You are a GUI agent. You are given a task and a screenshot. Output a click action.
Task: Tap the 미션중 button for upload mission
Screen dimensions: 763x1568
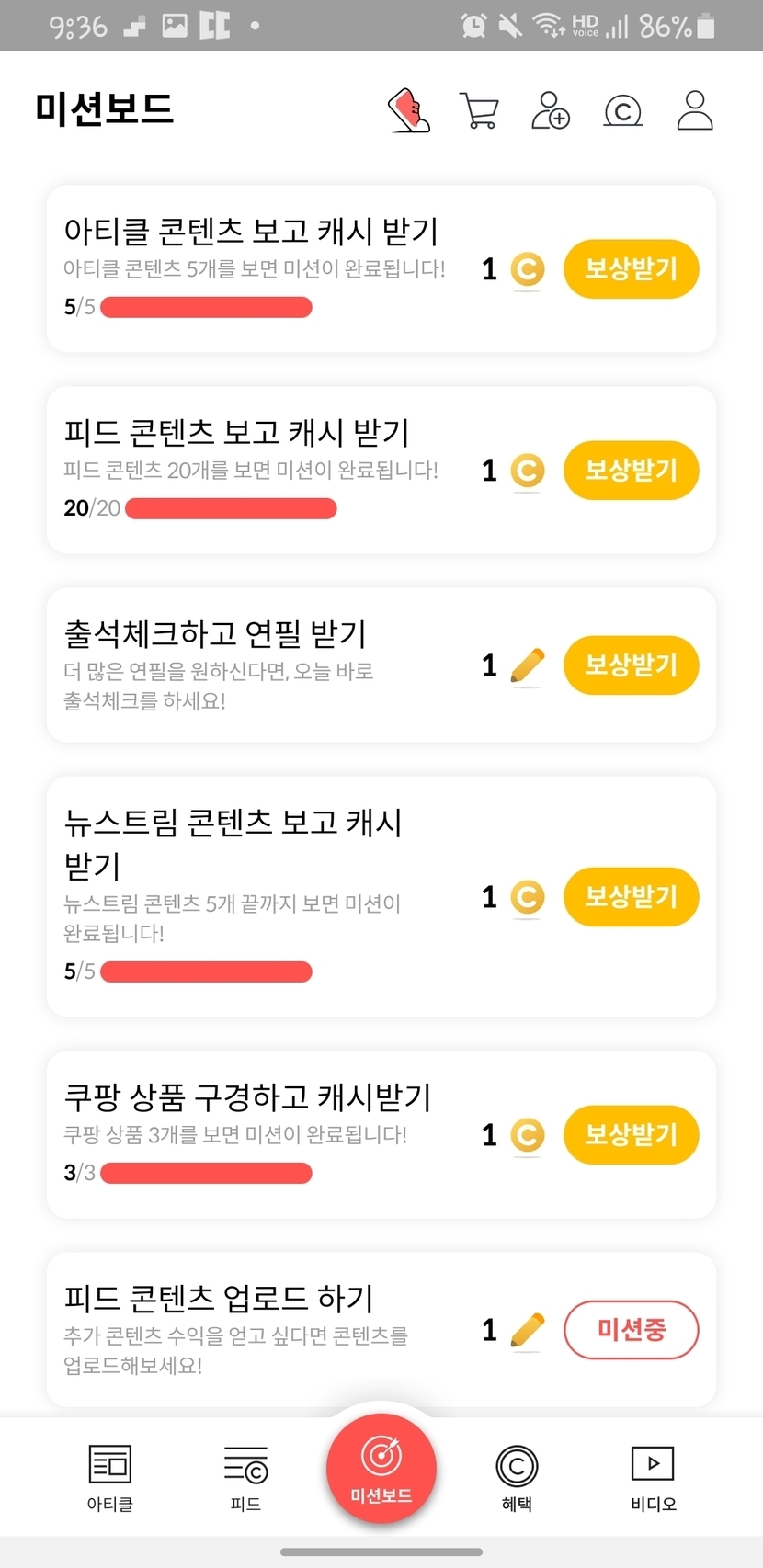tap(631, 1330)
